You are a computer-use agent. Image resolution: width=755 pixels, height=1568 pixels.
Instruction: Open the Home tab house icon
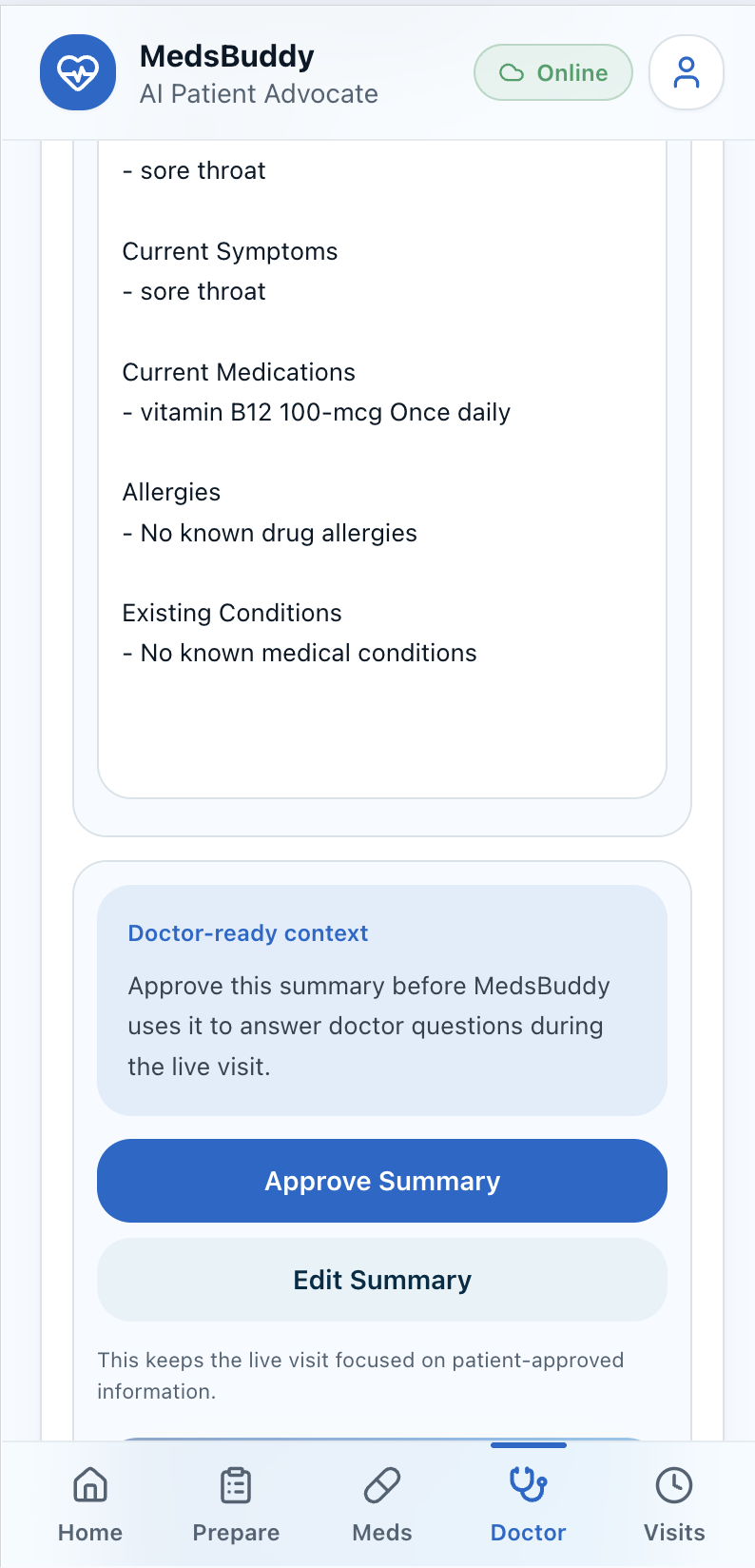click(x=90, y=1484)
